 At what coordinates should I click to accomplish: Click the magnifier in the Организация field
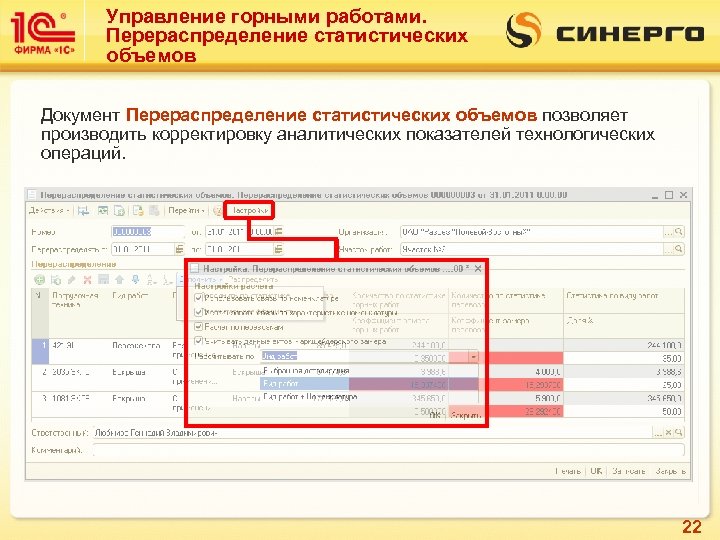pos(679,232)
